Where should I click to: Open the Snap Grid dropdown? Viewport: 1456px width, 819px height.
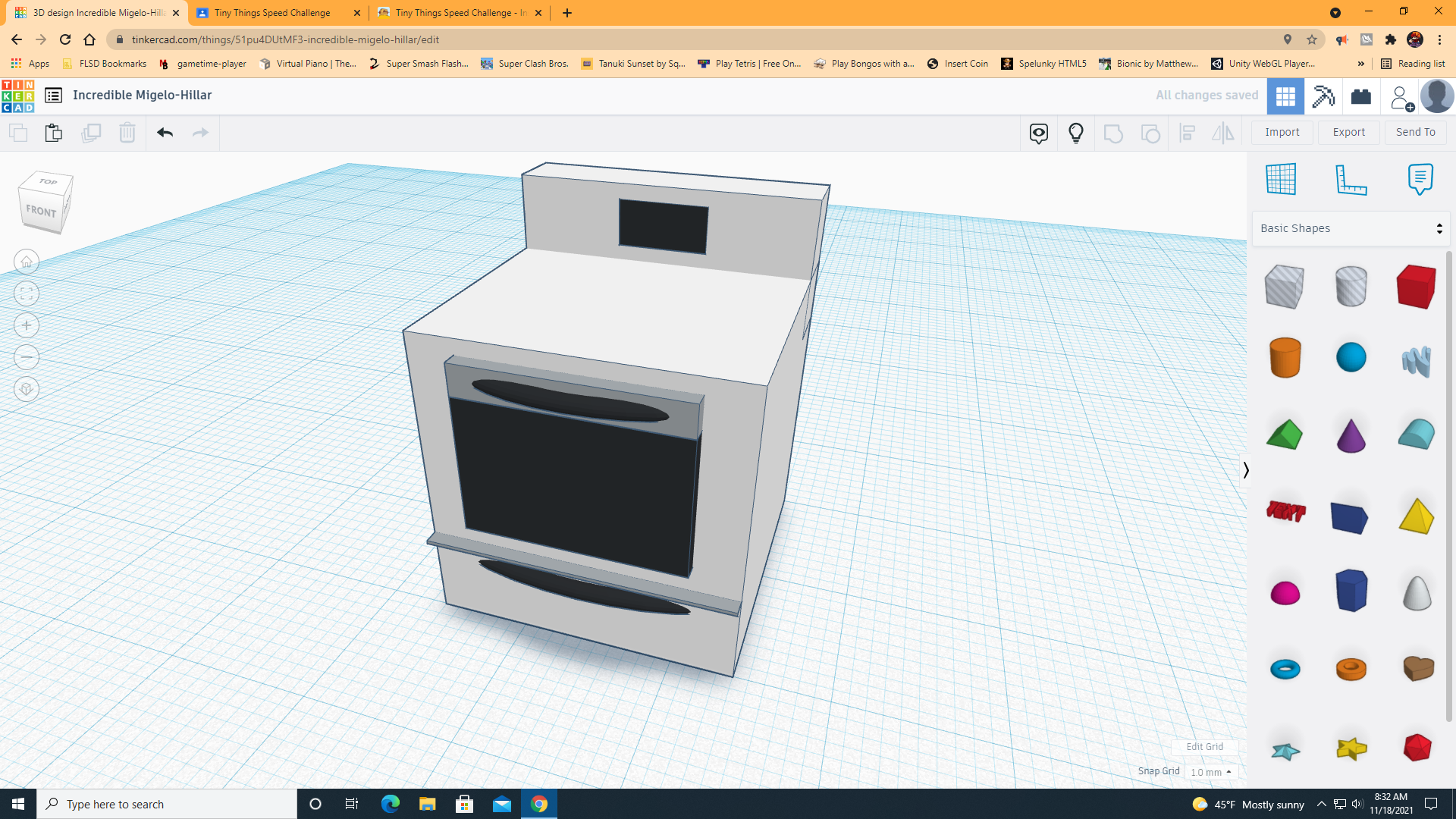pyautogui.click(x=1211, y=772)
